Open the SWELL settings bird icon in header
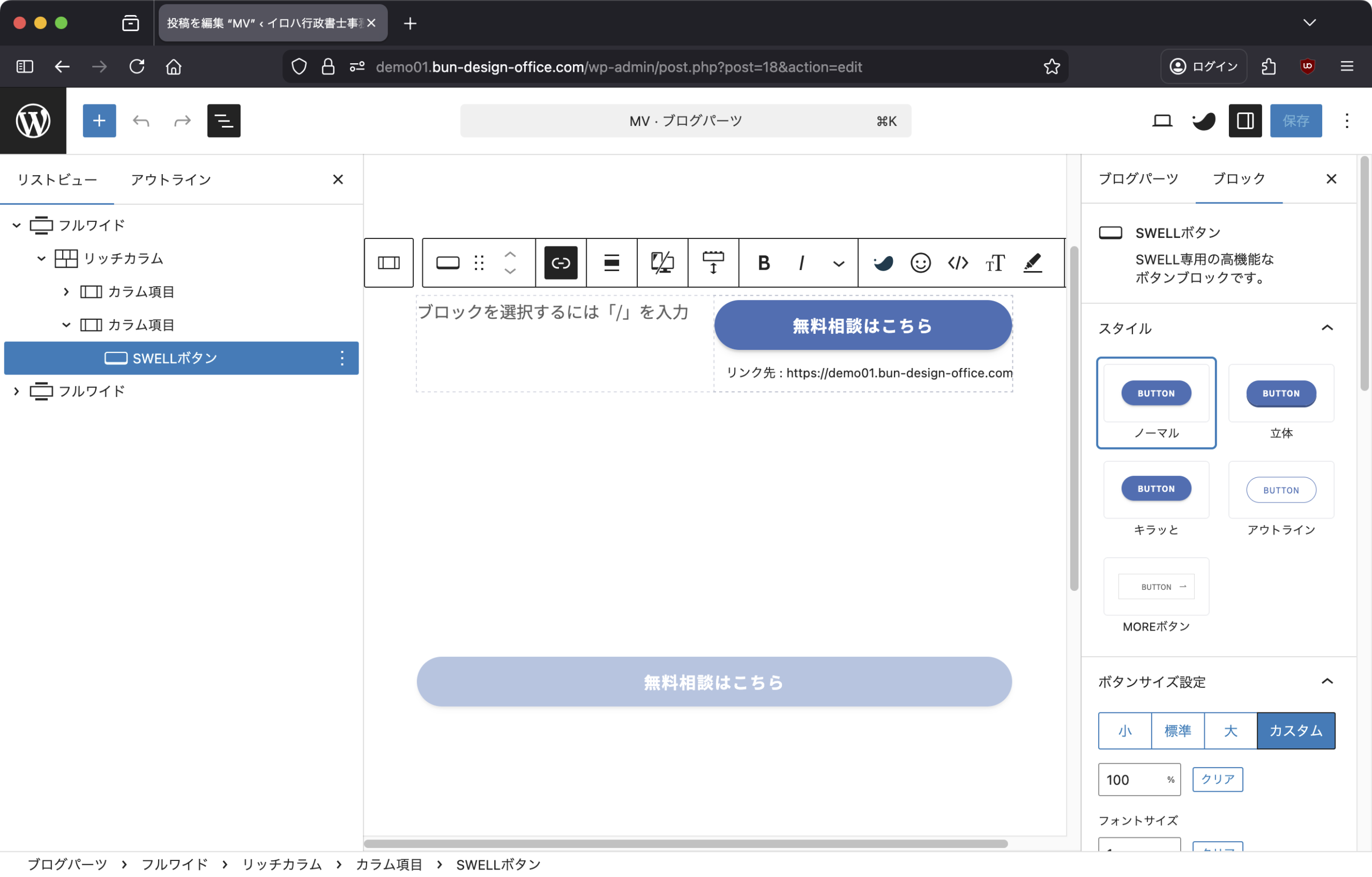 pos(1203,121)
